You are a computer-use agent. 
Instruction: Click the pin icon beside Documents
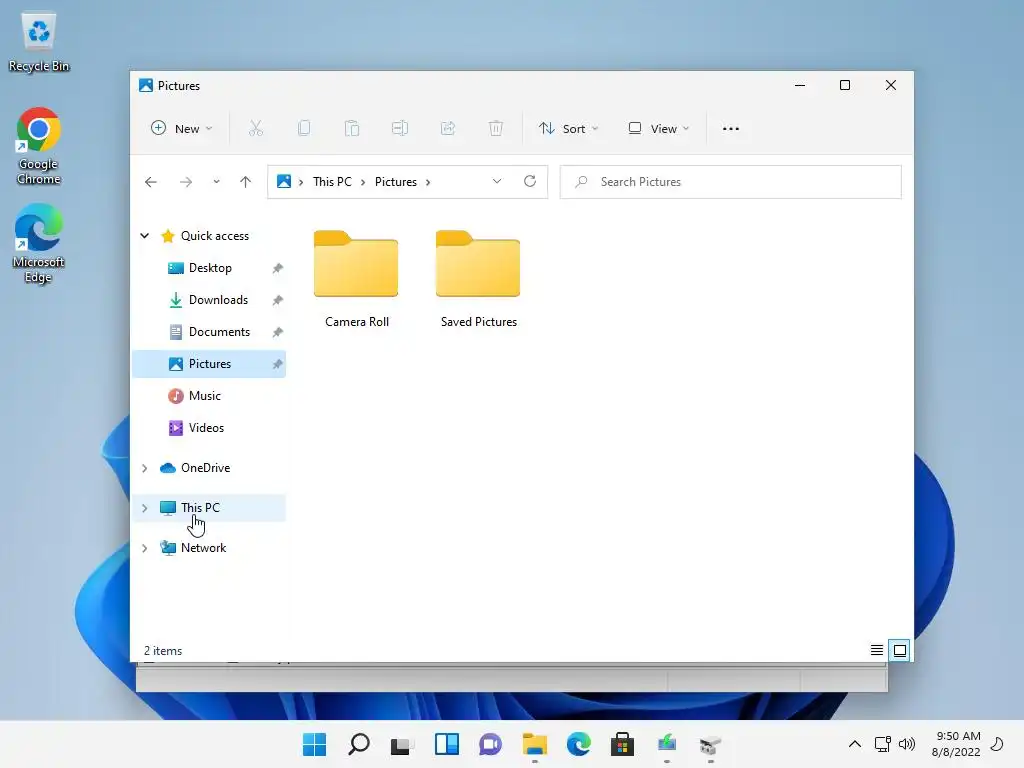click(278, 332)
